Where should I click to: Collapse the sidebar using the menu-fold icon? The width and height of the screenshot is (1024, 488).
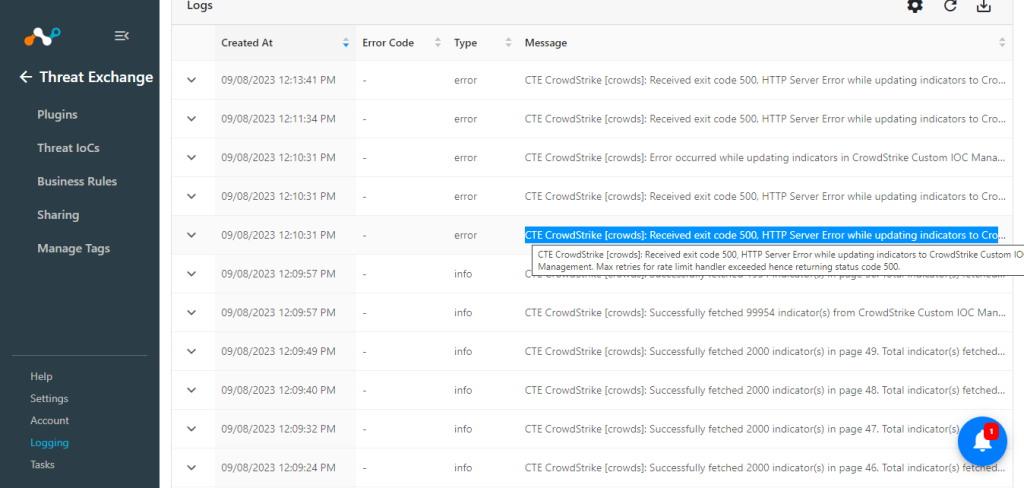click(121, 36)
